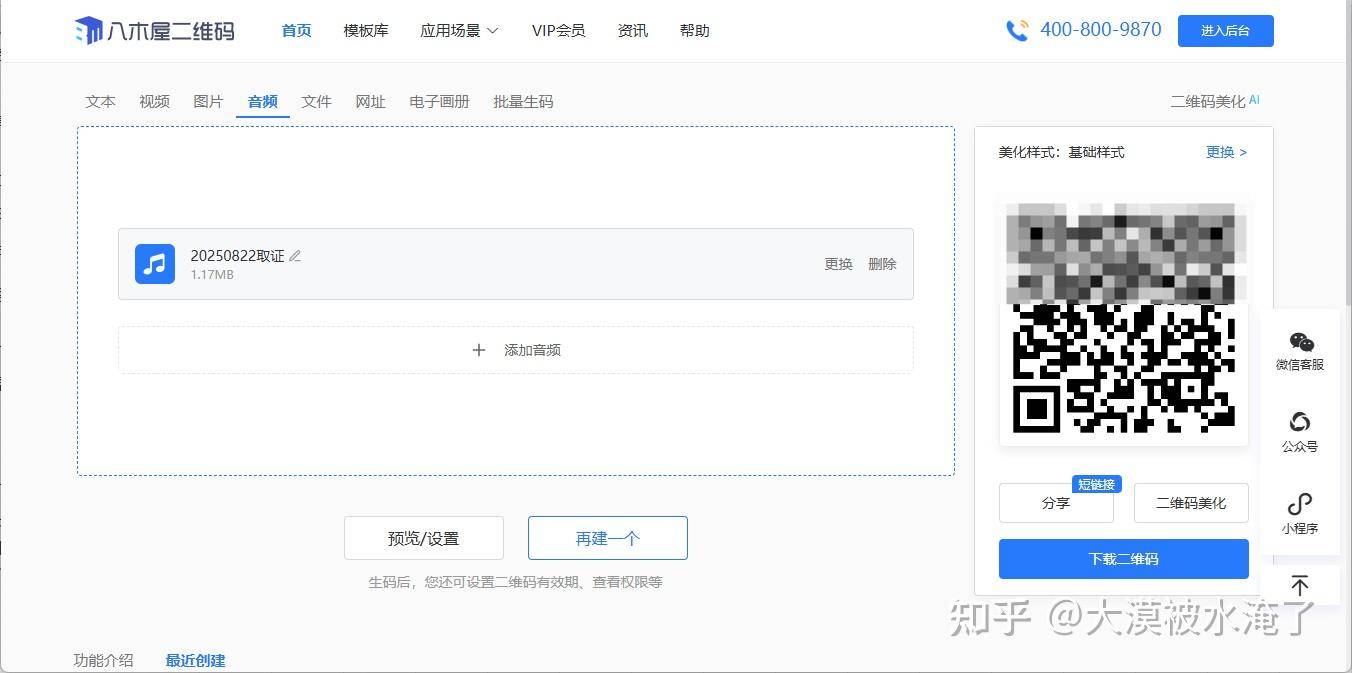Click the phone icon beside 400-800-9870
The height and width of the screenshot is (673, 1352).
1017,31
